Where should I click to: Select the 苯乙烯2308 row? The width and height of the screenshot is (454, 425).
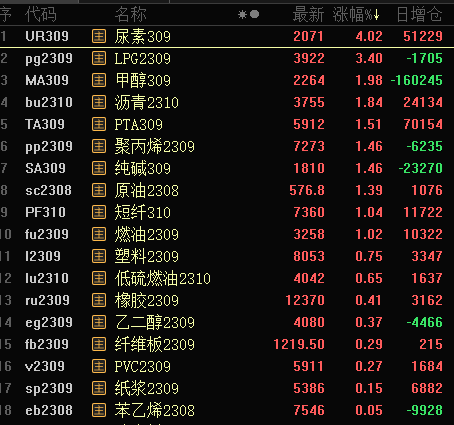[227, 410]
